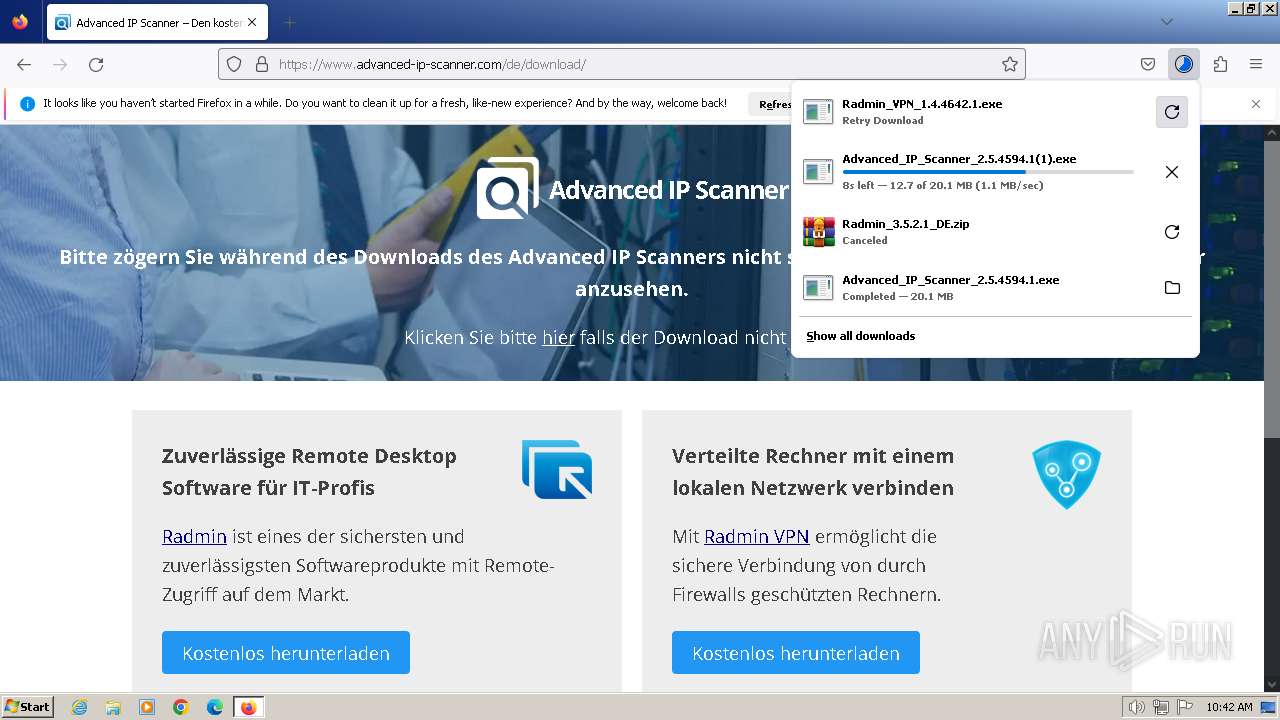This screenshot has width=1280, height=720.
Task: Click the network tray icon
Action: point(1161,707)
